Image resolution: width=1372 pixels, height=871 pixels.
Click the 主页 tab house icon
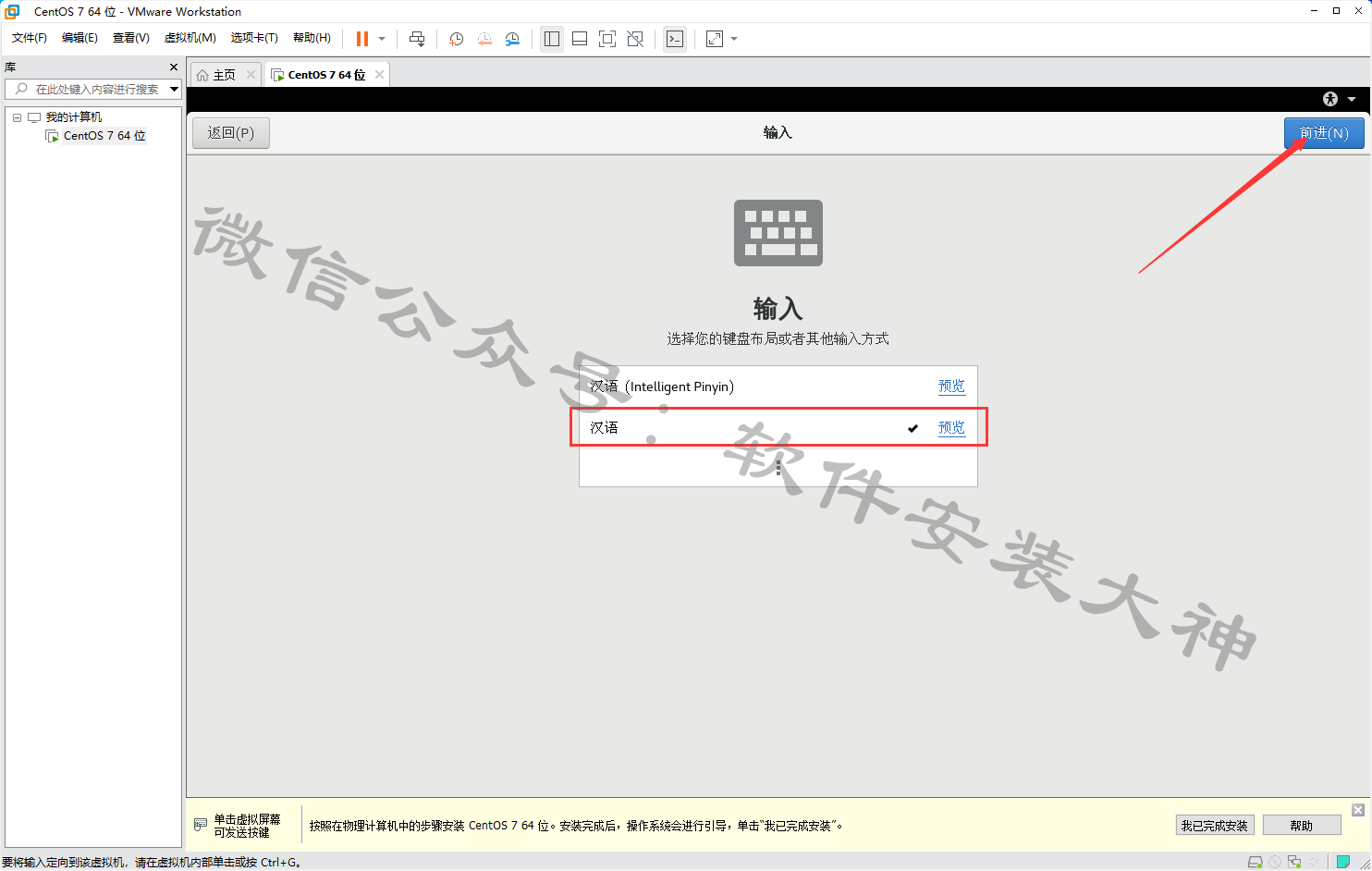[202, 75]
